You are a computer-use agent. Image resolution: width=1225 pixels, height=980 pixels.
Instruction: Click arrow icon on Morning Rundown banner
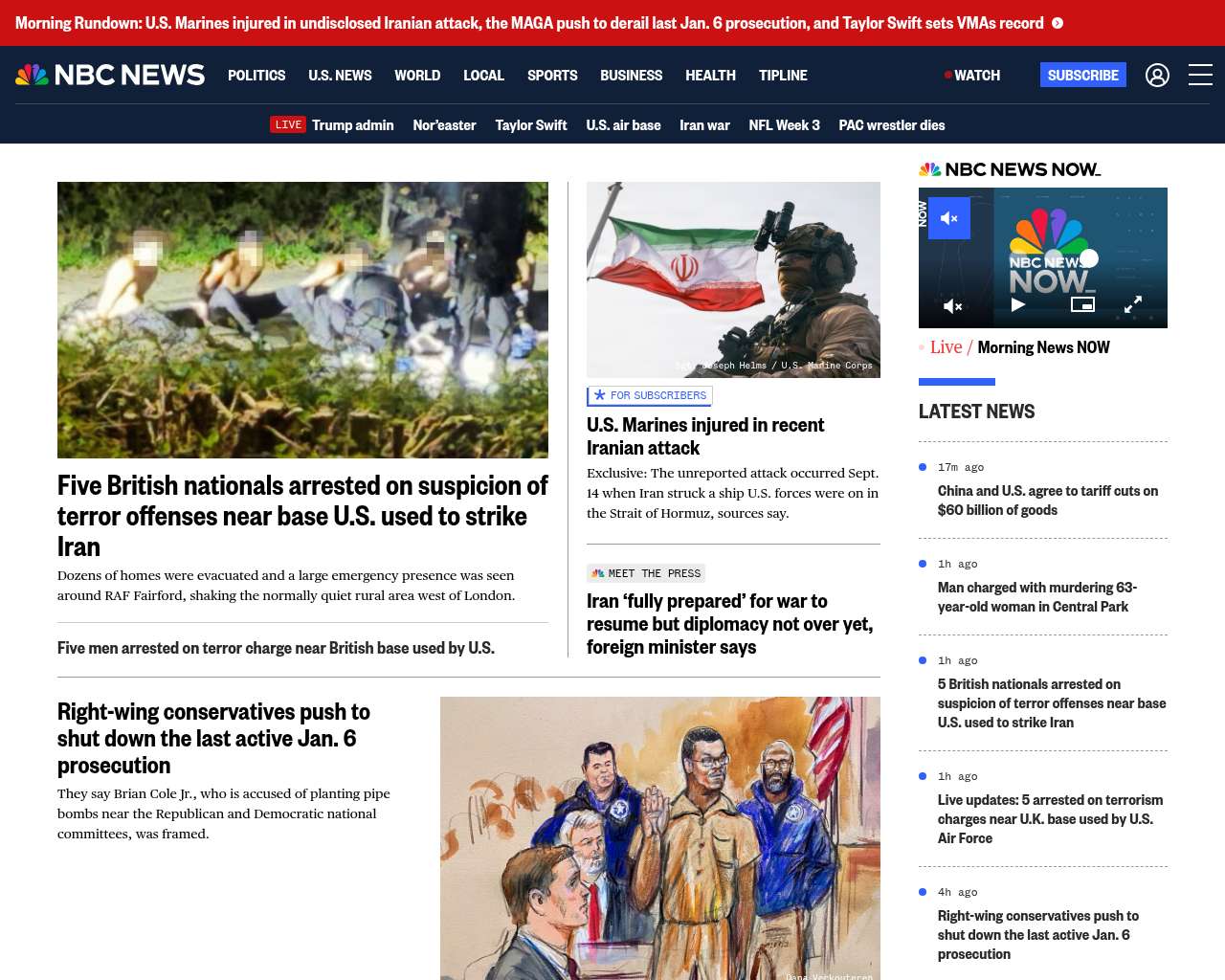1058,23
